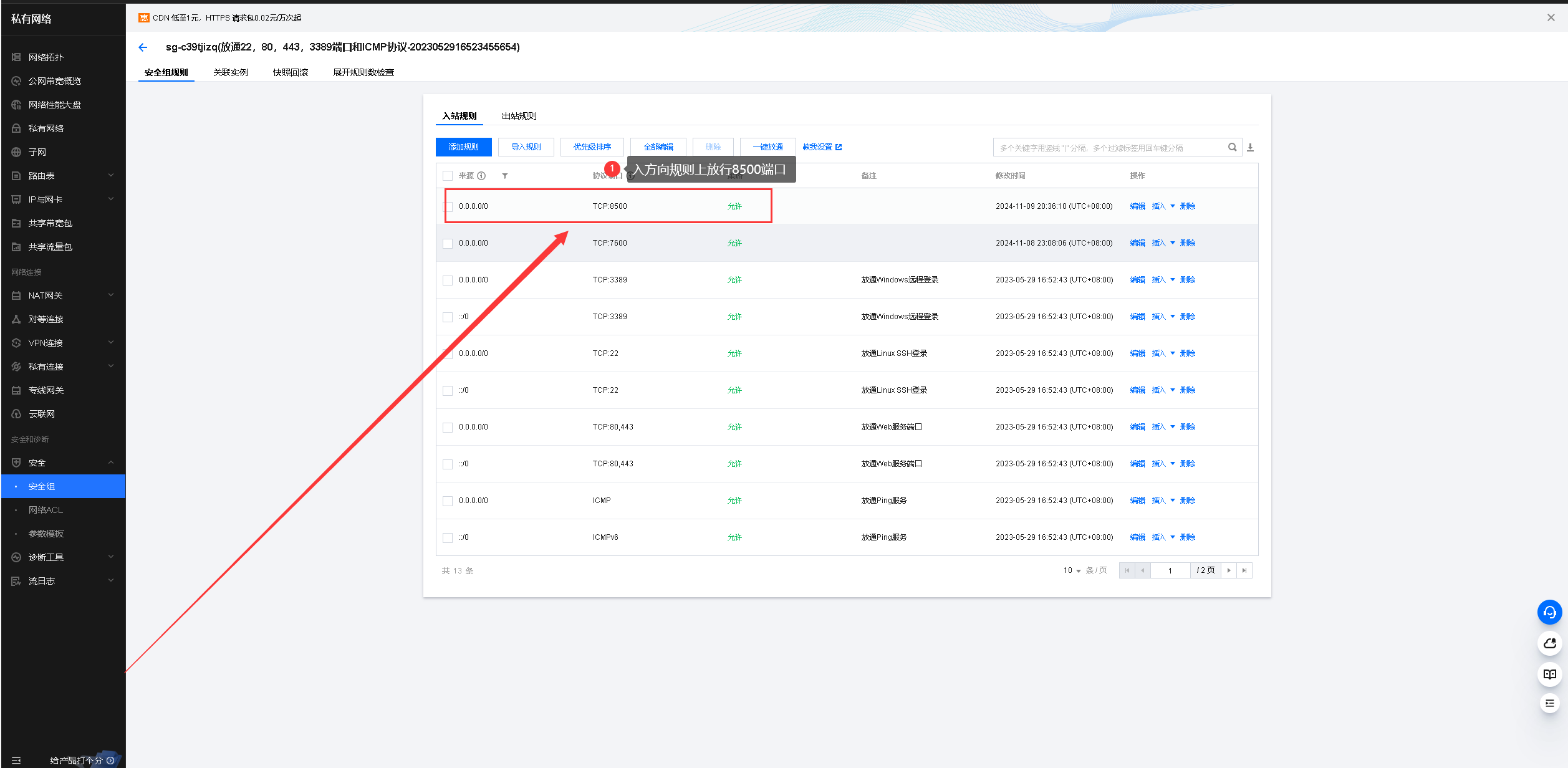Screen dimensions: 1568x768
Task: Toggle the select-all checkbox in table header
Action: point(448,176)
